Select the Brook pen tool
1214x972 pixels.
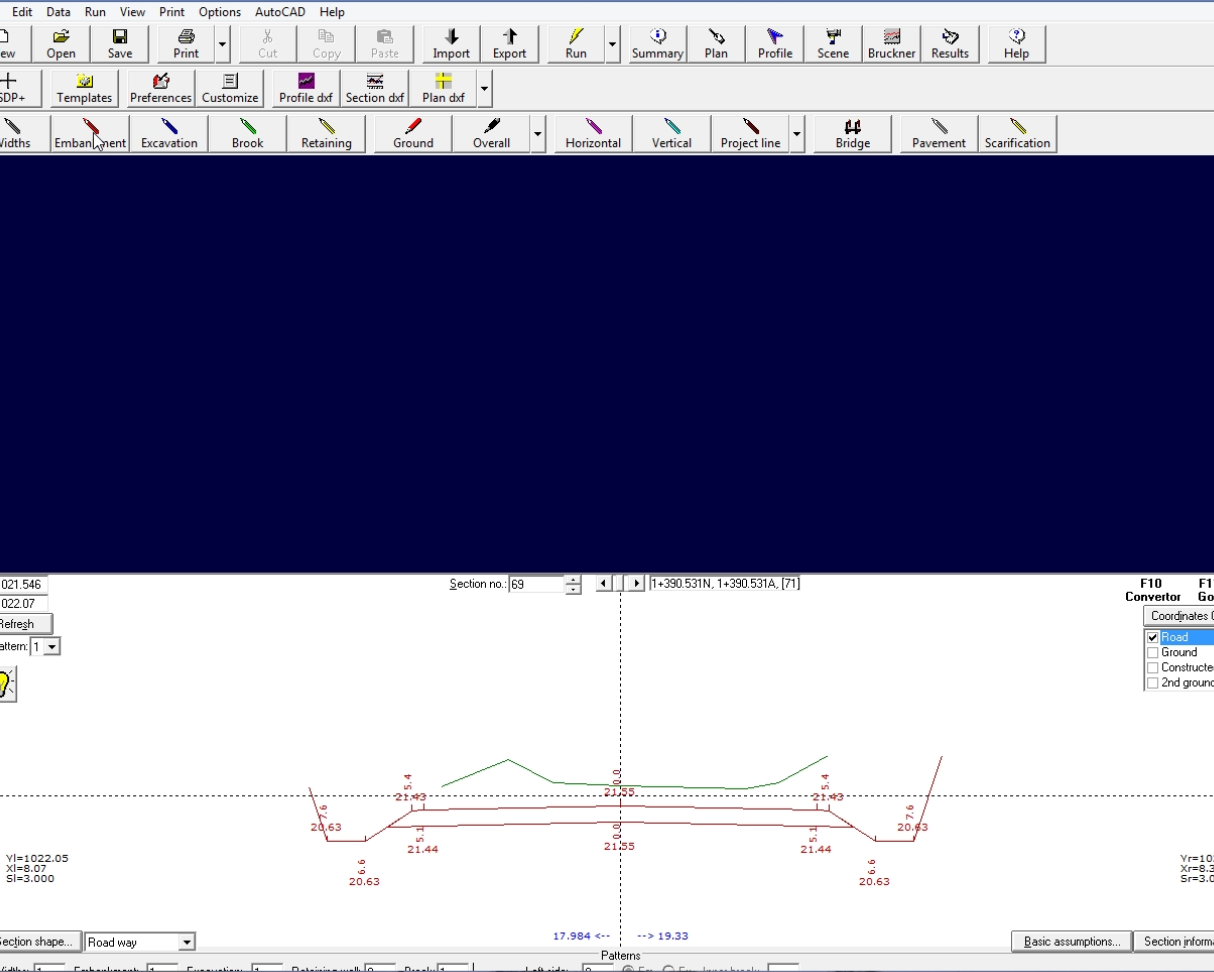click(x=248, y=134)
